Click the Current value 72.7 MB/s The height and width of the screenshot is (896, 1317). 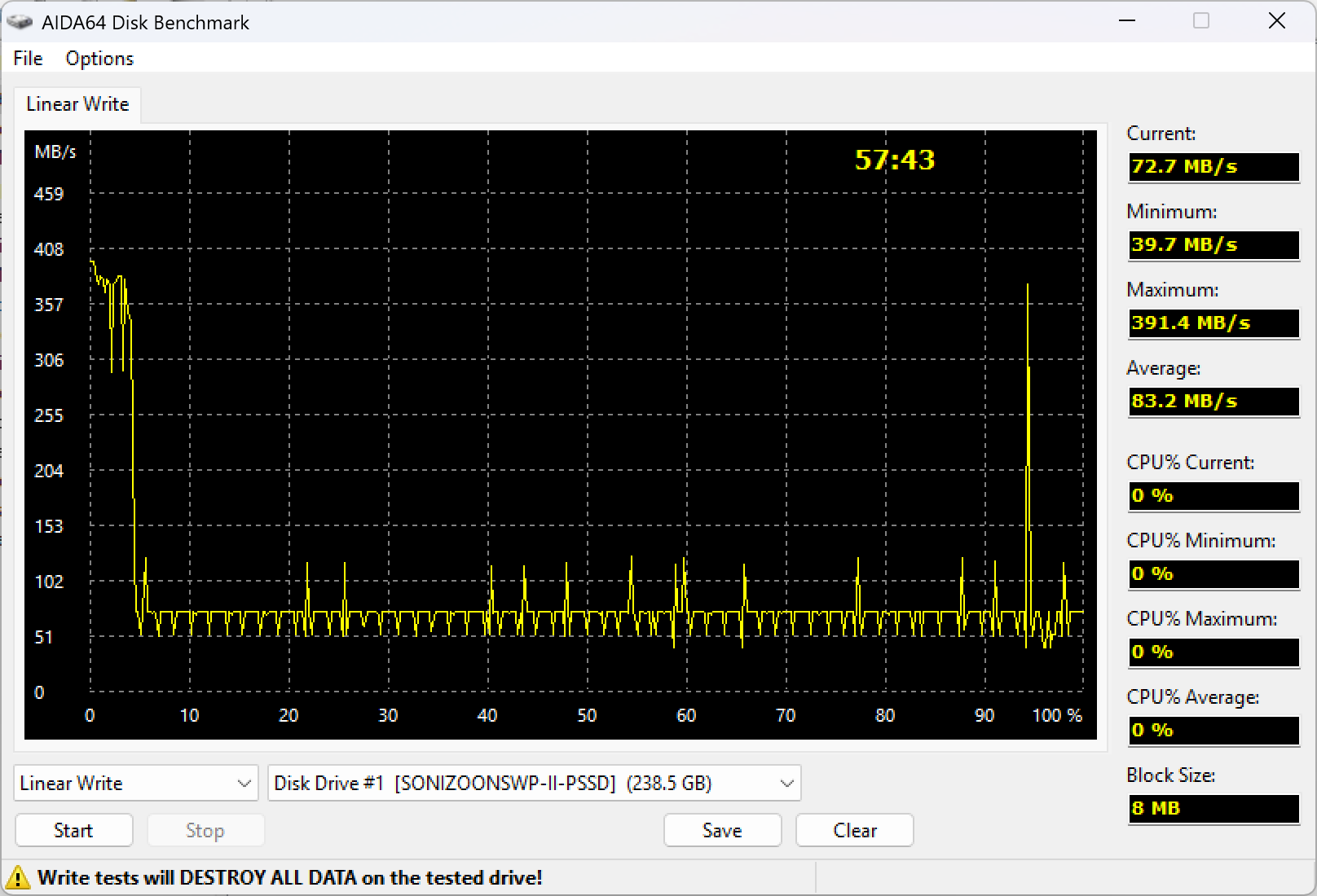point(1213,166)
